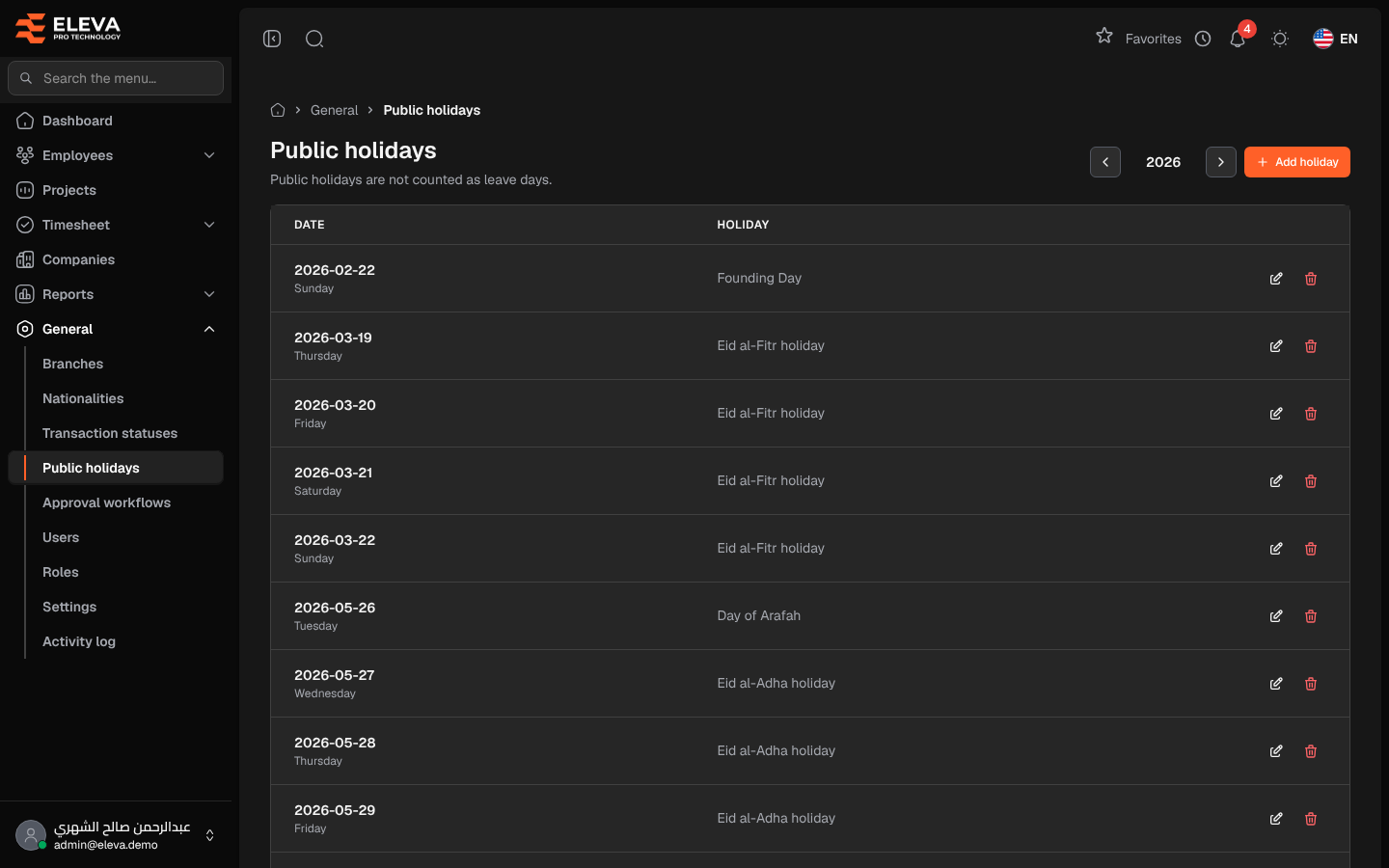
Task: Open Companies menu item
Action: tap(116, 259)
